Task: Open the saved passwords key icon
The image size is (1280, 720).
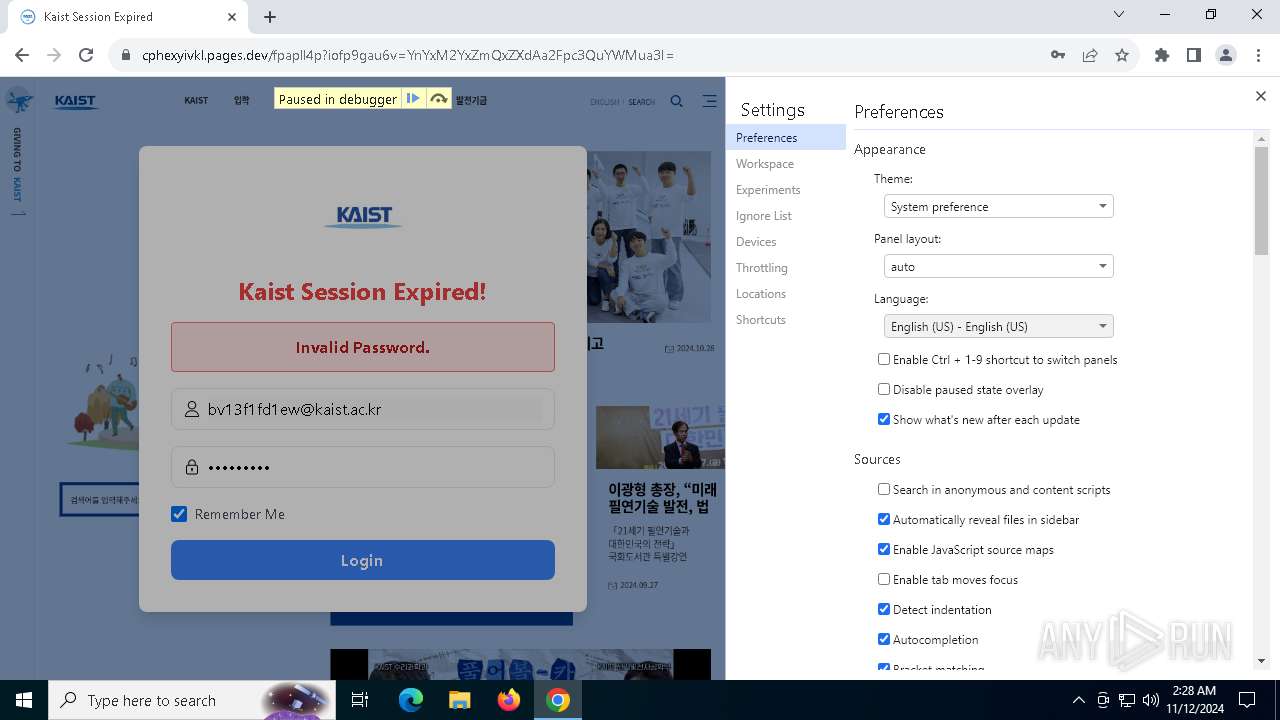Action: (1058, 55)
